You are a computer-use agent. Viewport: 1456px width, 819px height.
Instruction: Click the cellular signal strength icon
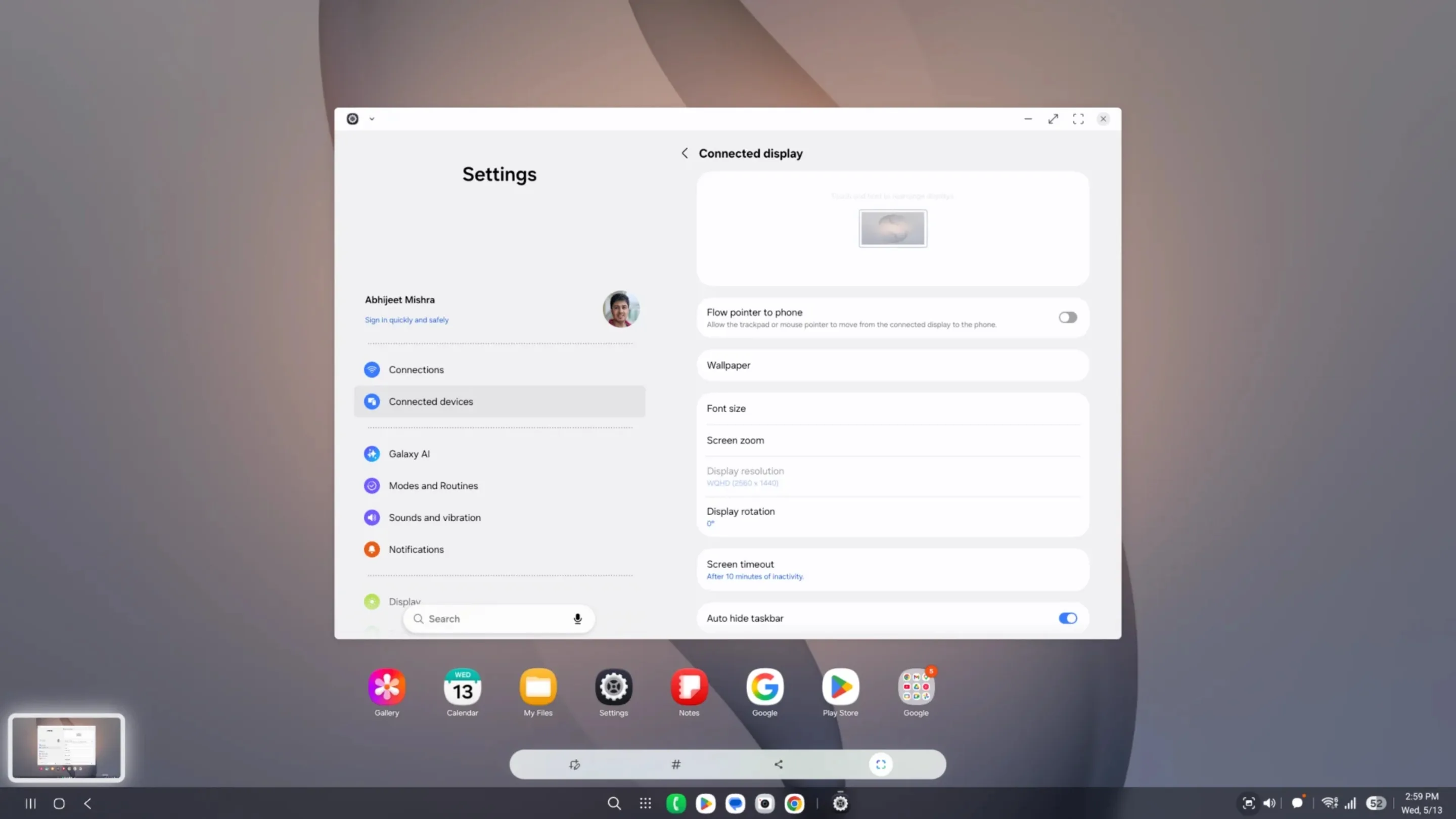1350,803
